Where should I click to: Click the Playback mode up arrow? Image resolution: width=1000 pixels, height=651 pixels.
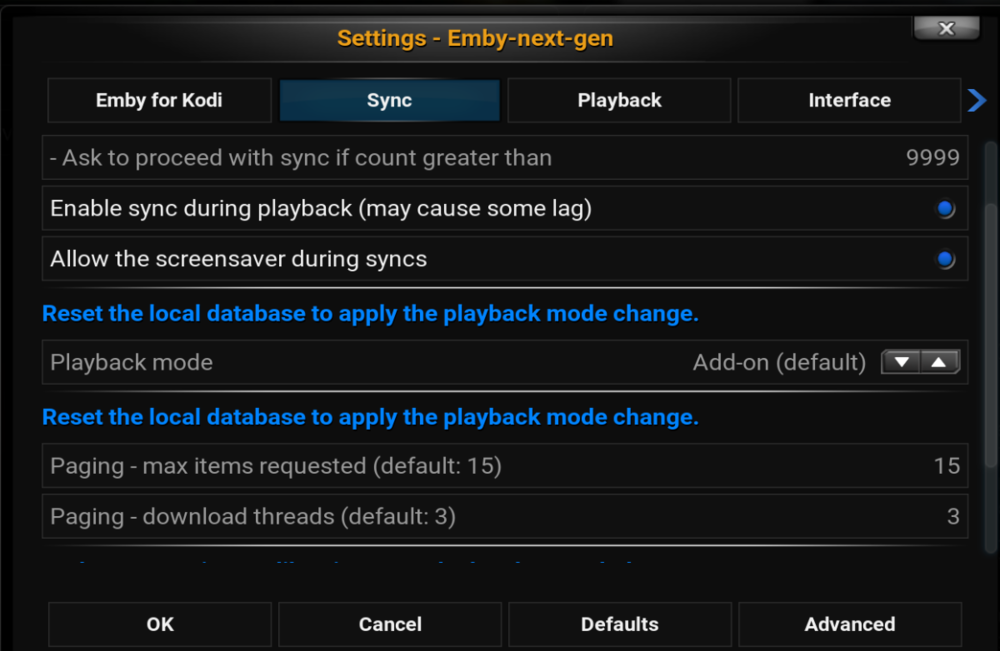[938, 362]
